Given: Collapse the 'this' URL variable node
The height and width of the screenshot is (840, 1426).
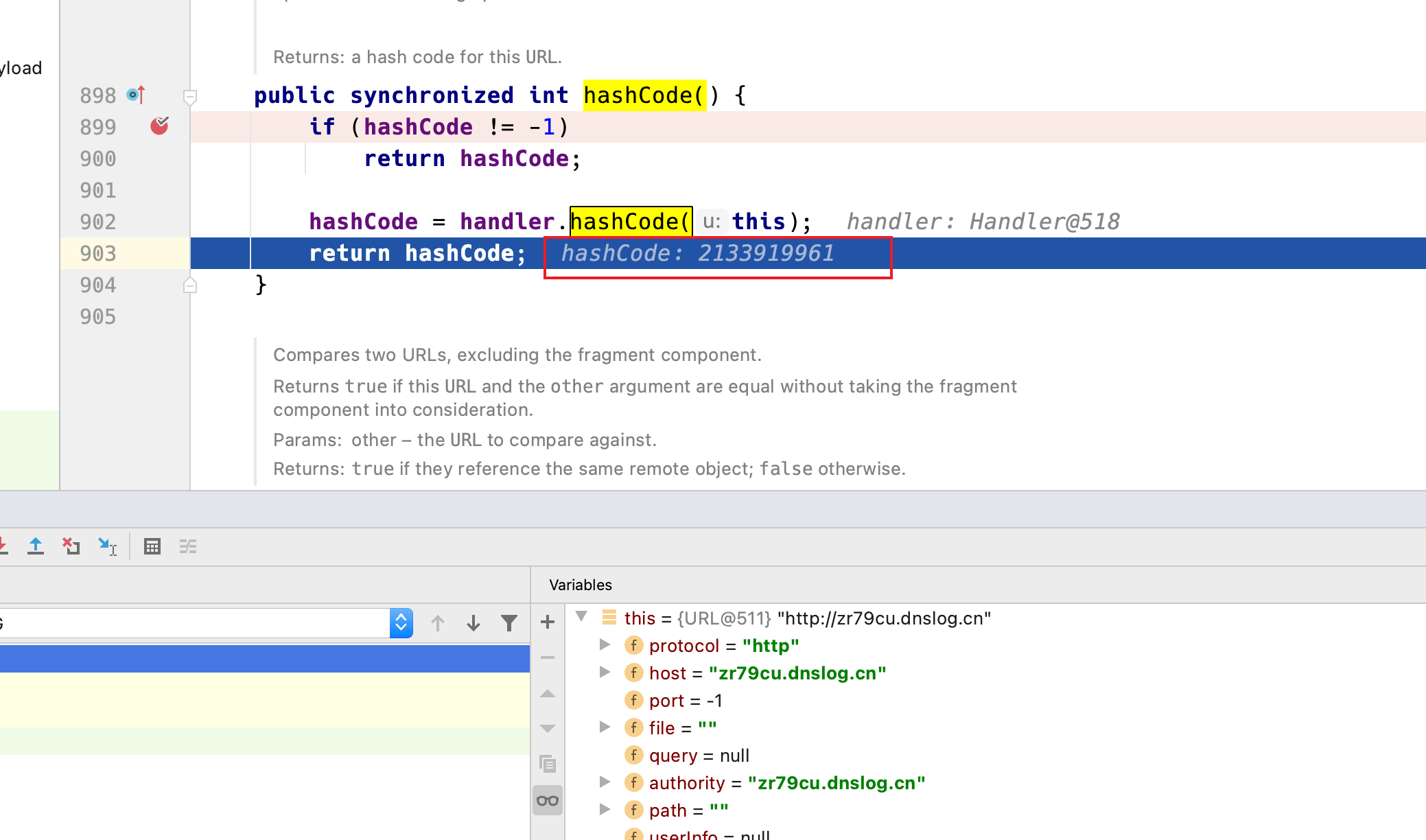Looking at the screenshot, I should [x=581, y=616].
